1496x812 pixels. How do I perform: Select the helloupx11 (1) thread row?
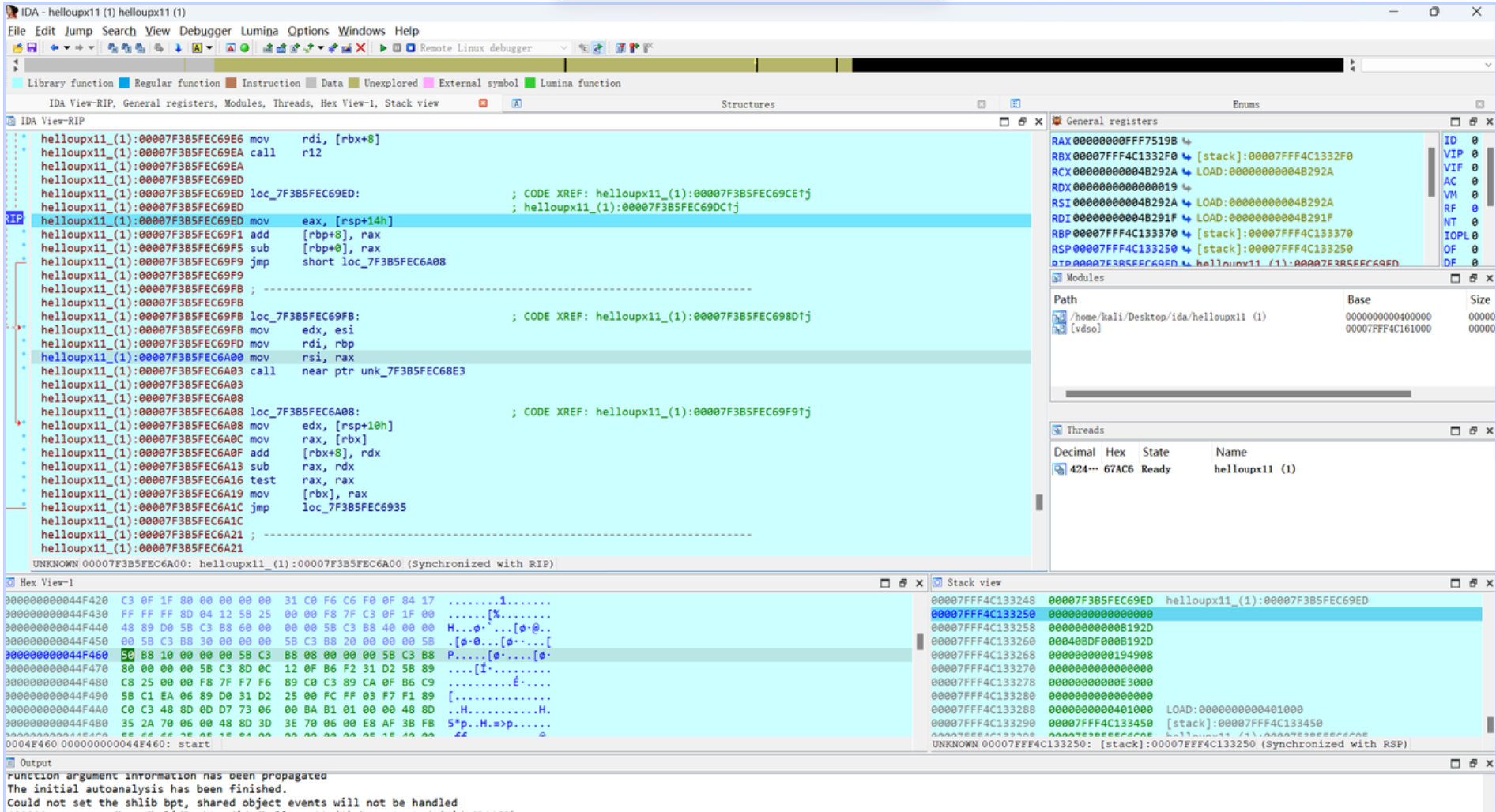coord(1272,469)
